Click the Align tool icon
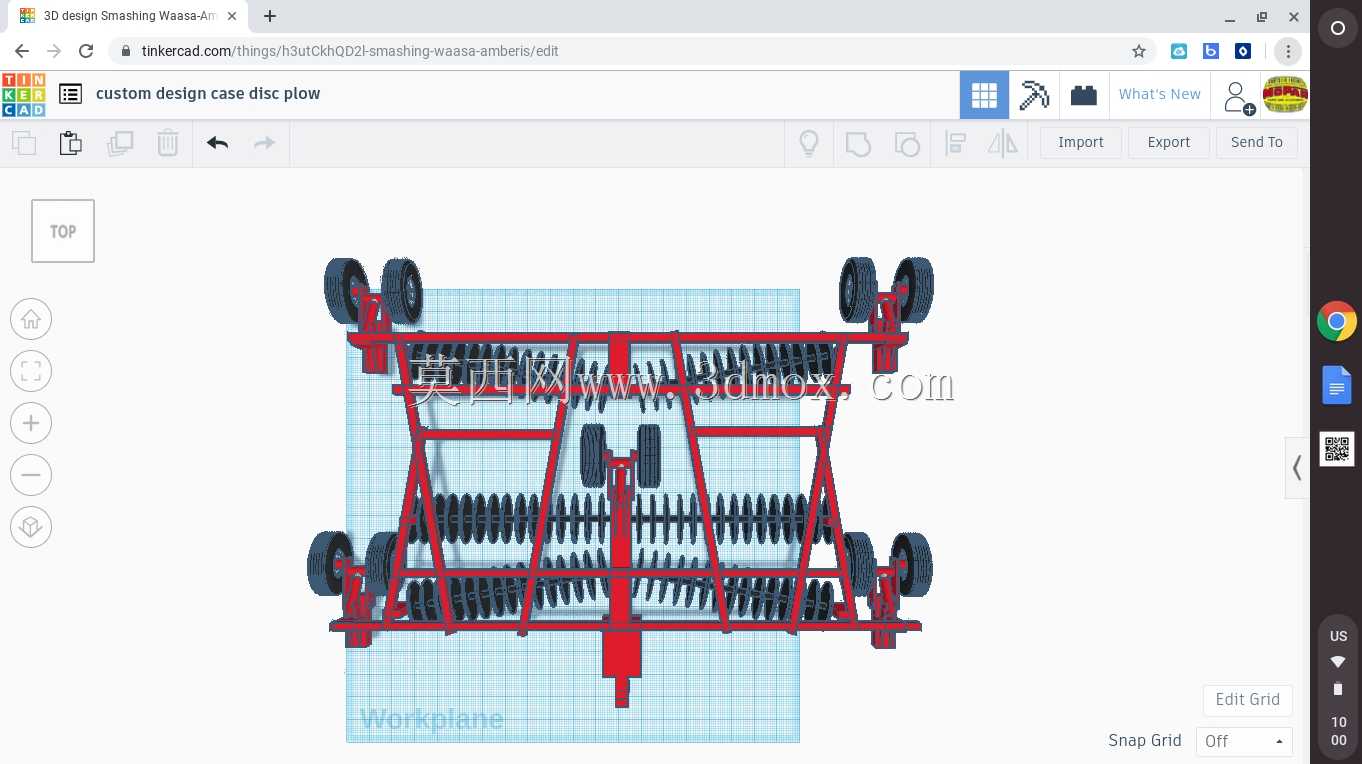Viewport: 1362px width, 764px height. pyautogui.click(x=955, y=143)
